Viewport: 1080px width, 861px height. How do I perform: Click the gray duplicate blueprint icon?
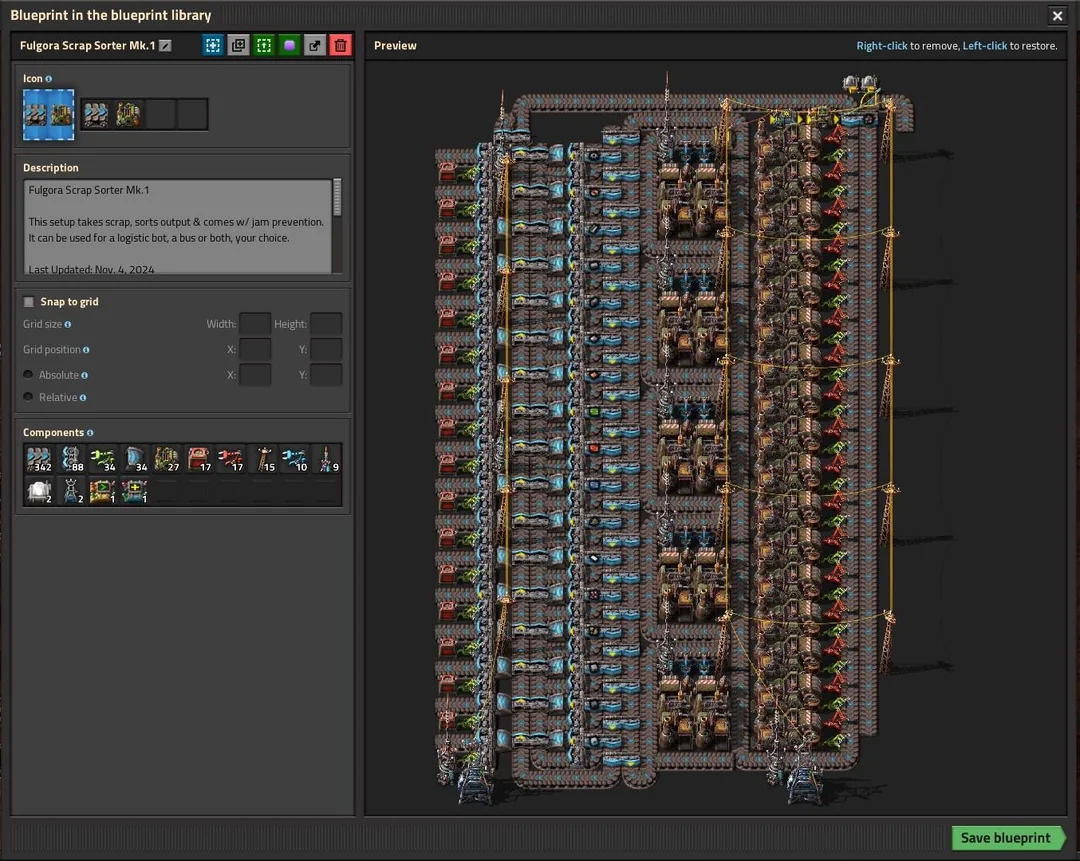[x=238, y=45]
